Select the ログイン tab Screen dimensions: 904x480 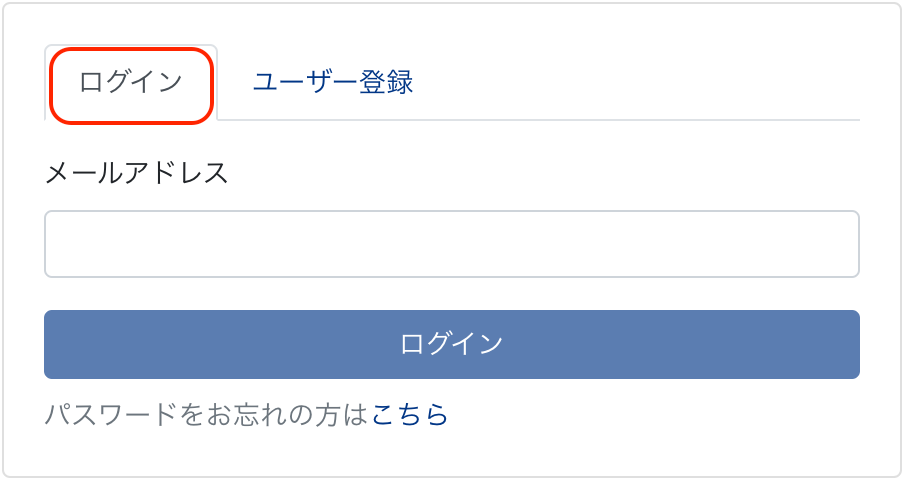point(131,83)
